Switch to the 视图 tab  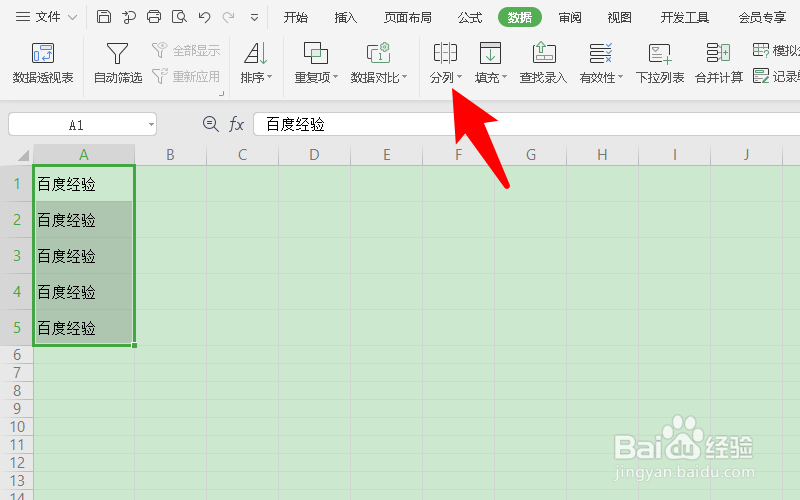[x=619, y=18]
